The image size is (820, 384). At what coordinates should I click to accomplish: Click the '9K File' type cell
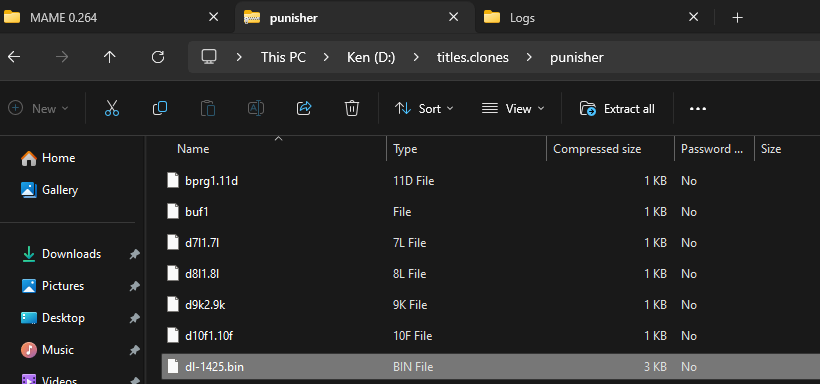point(410,305)
